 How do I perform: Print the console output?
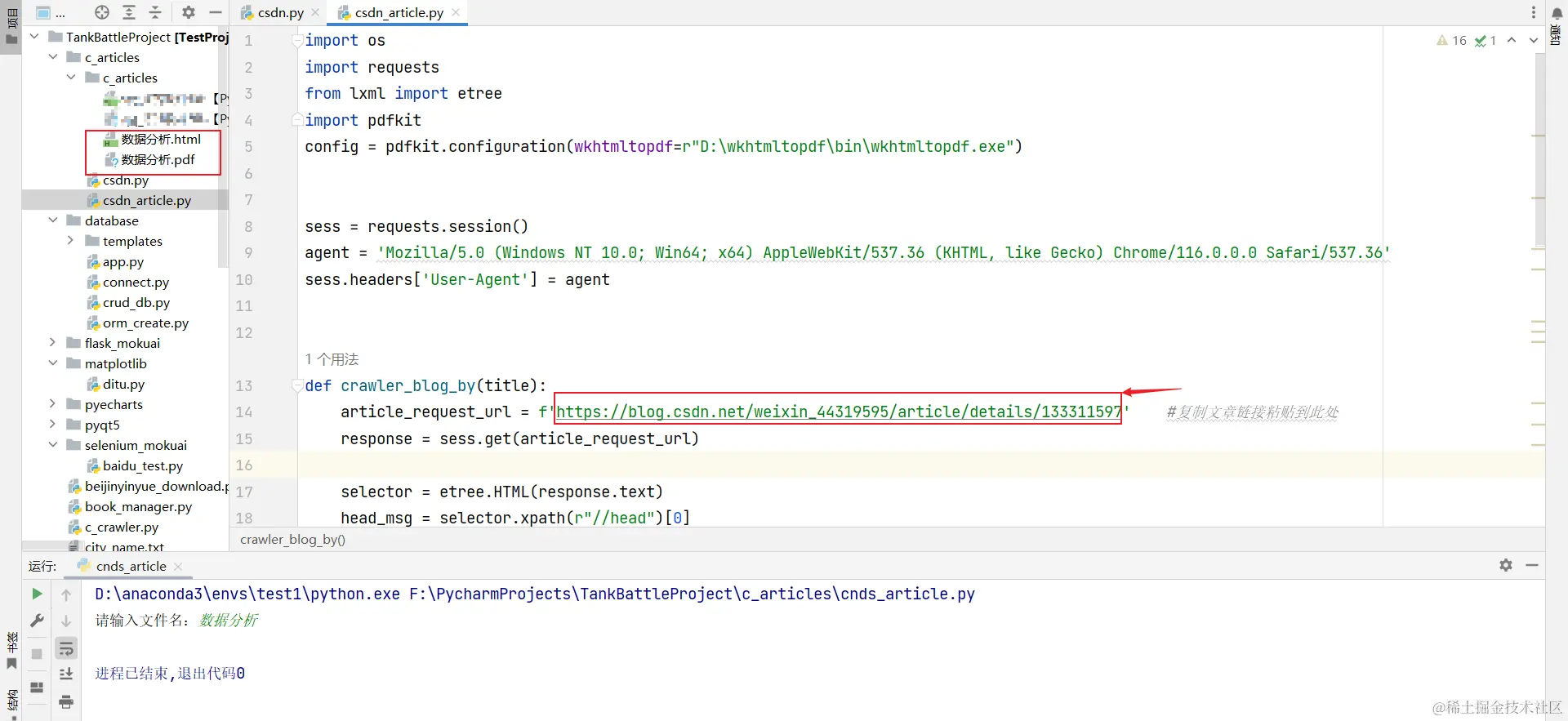66,701
